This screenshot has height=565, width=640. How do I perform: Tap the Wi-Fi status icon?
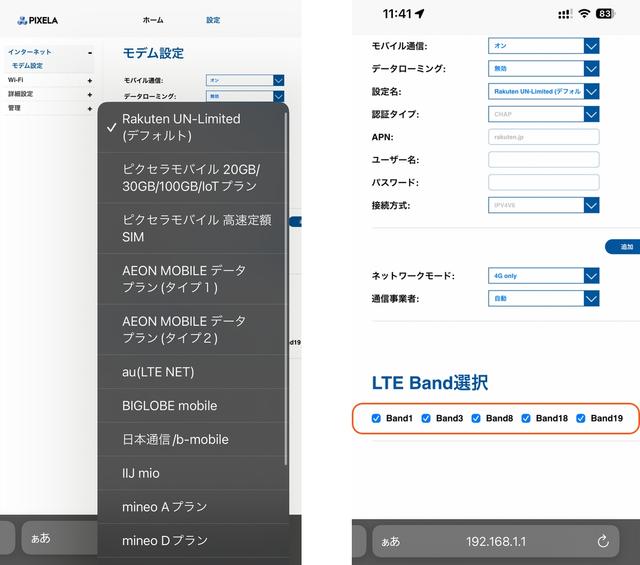[584, 14]
